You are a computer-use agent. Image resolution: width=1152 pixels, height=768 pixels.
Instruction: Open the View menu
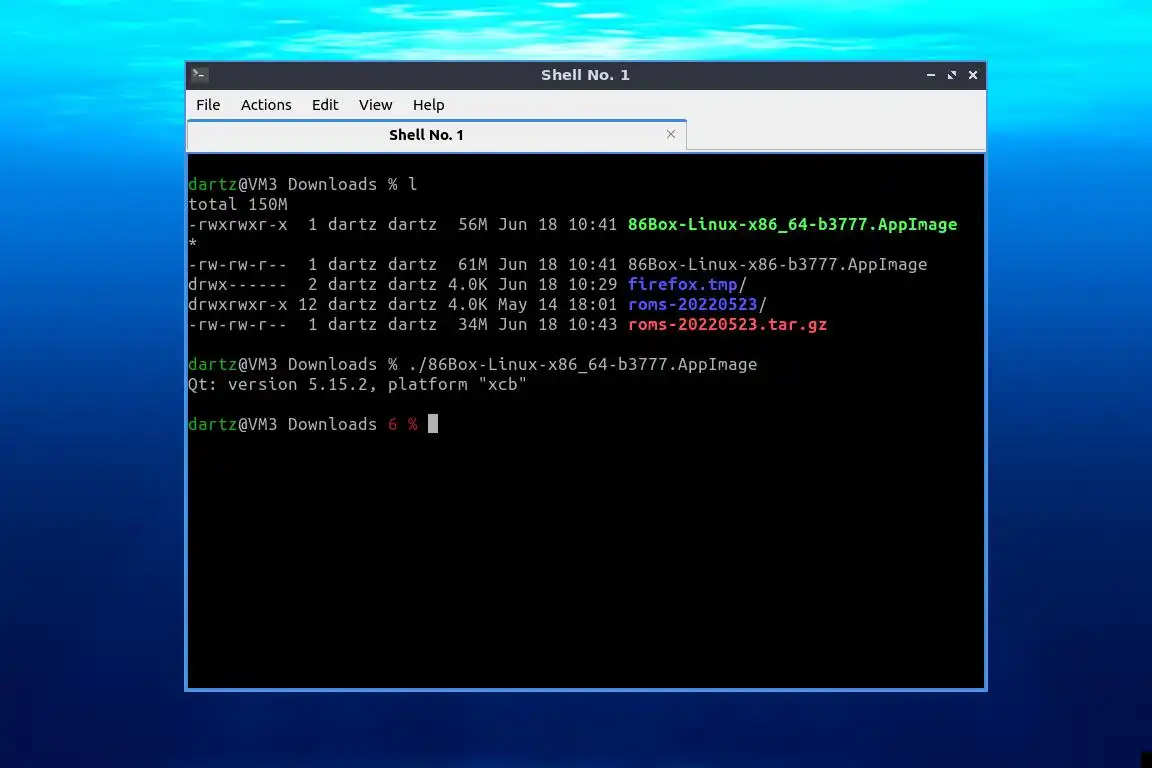click(375, 105)
